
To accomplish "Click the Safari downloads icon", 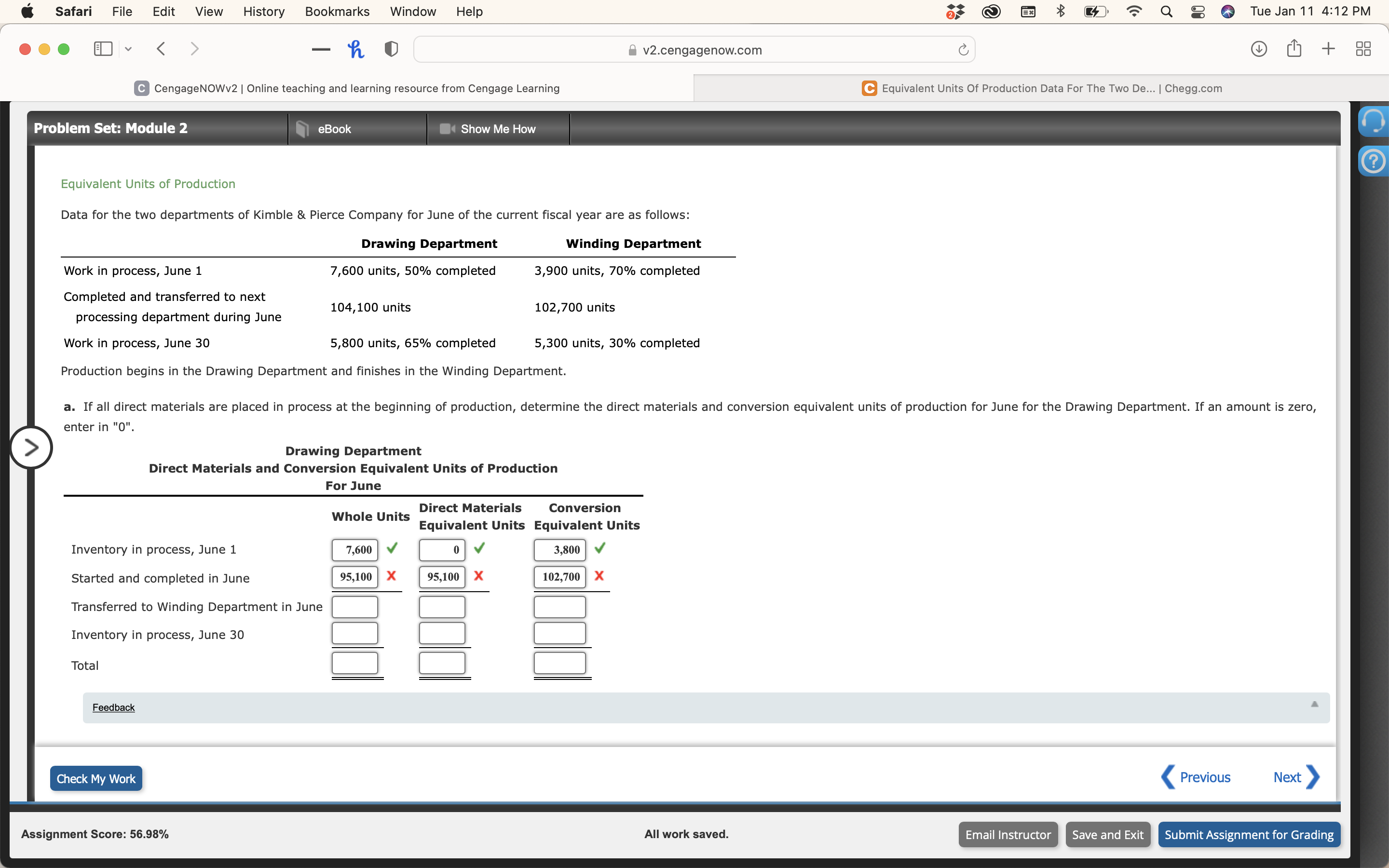I will 1258,49.
